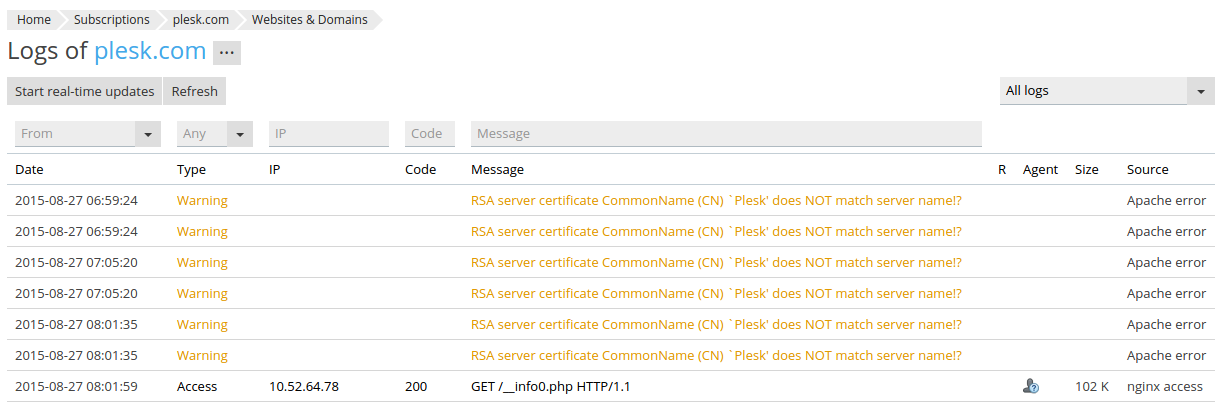Sort by the Source column header
This screenshot has height=412, width=1223.
[x=1148, y=170]
